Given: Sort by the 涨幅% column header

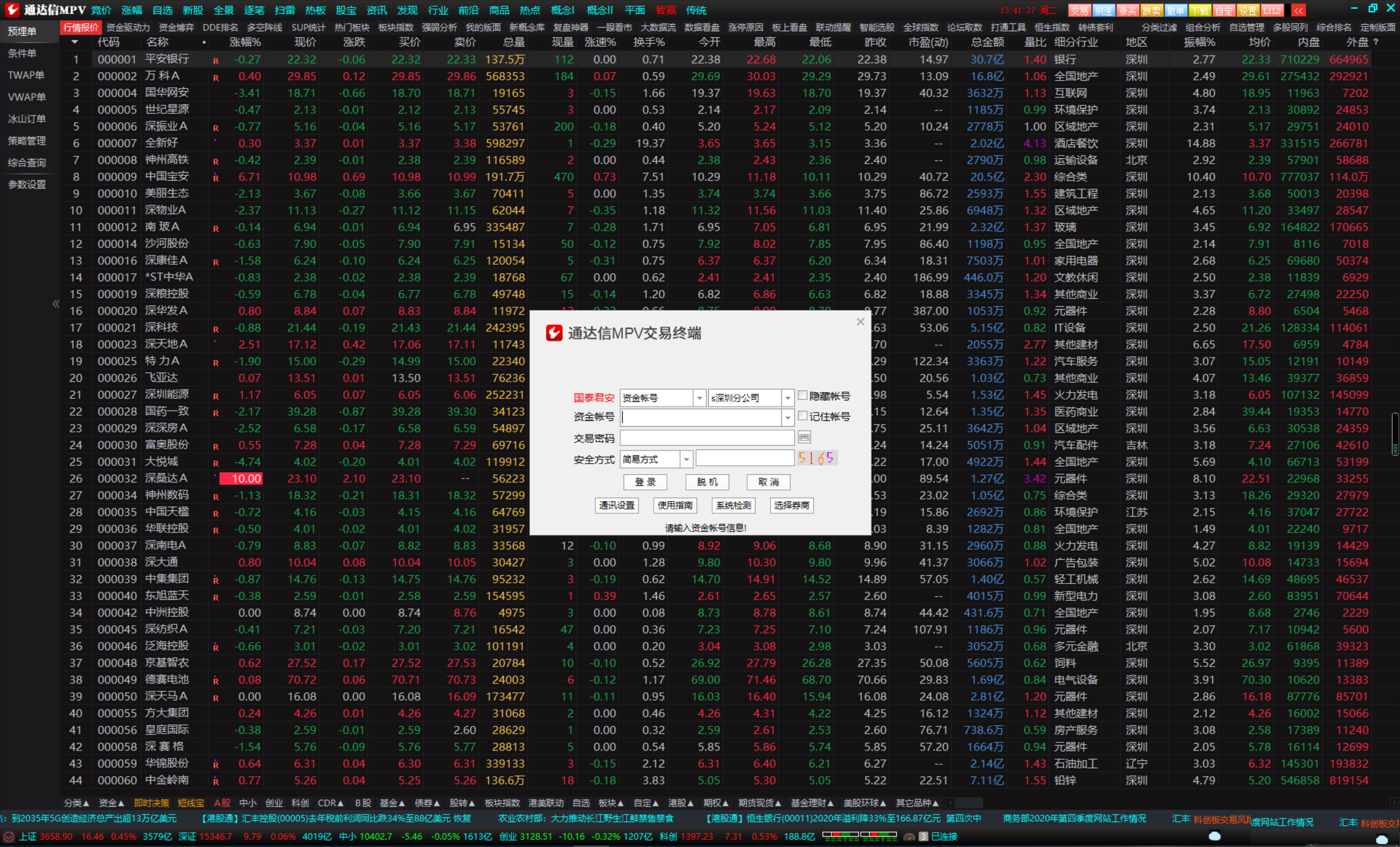Looking at the screenshot, I should tap(245, 42).
